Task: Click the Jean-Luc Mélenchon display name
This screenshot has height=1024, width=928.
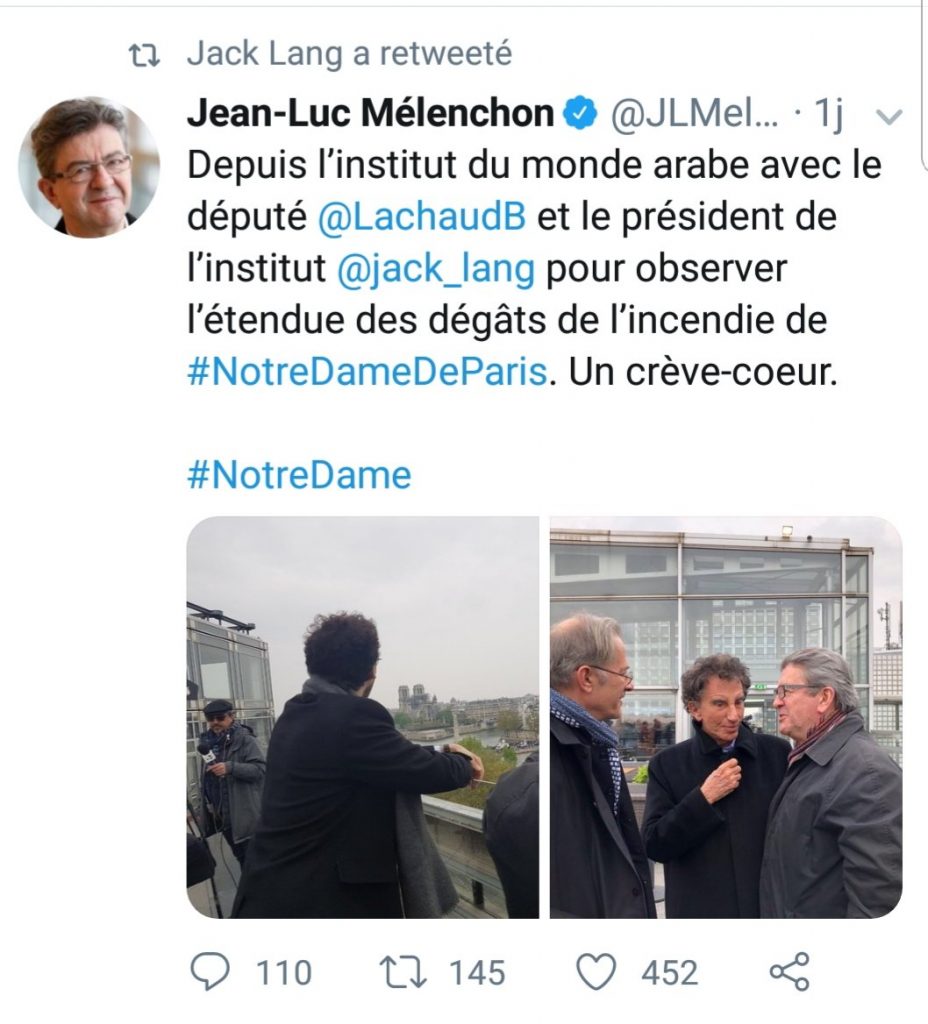Action: pyautogui.click(x=369, y=115)
